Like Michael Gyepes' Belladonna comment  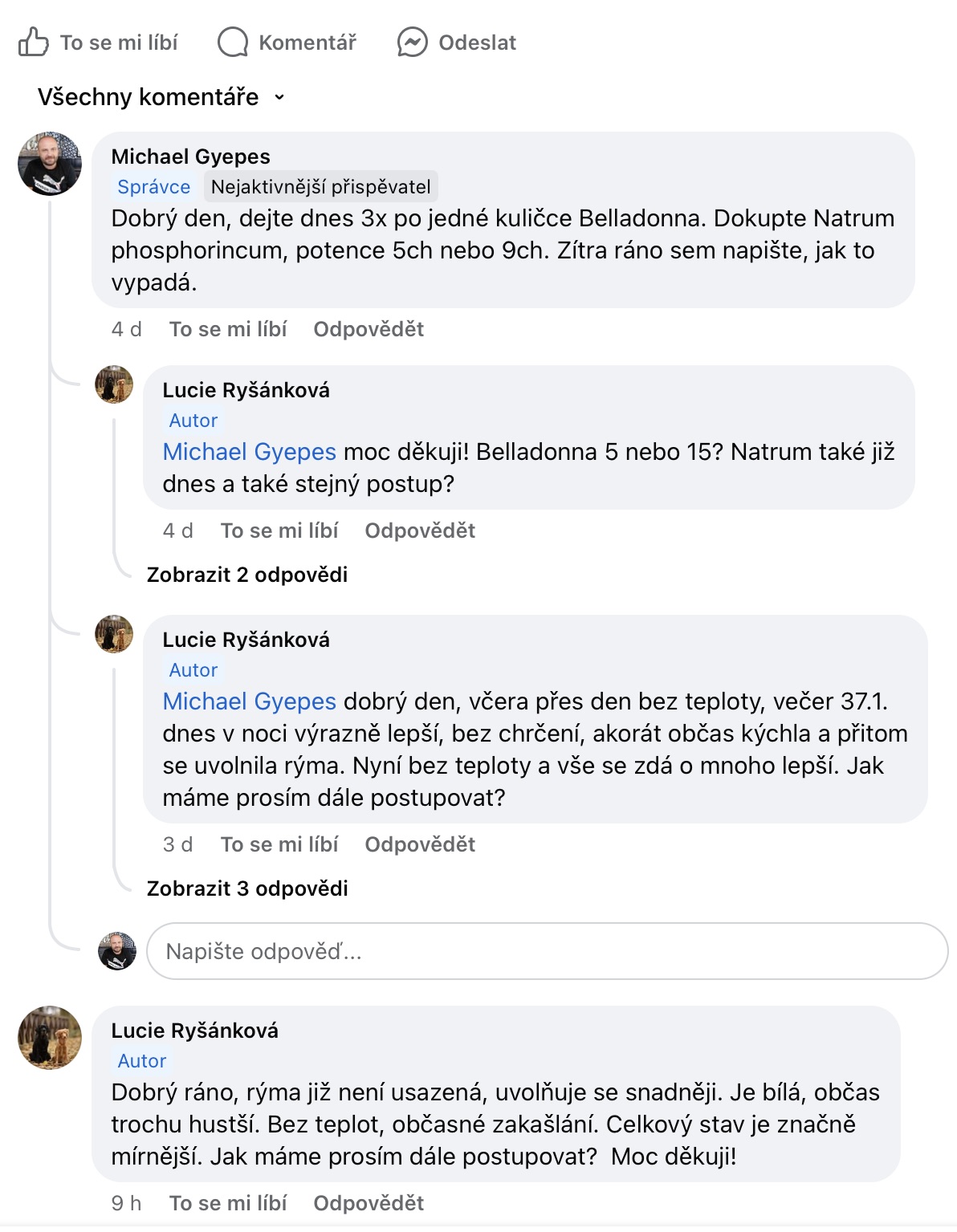227,329
